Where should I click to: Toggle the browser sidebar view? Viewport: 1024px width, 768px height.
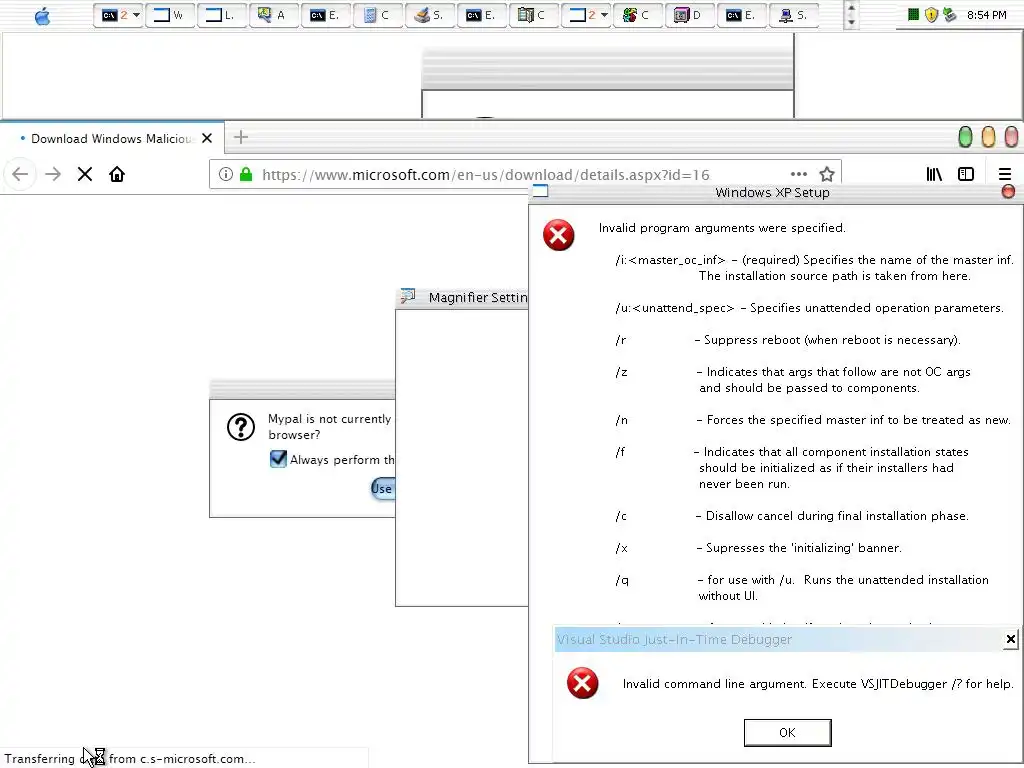pos(966,174)
